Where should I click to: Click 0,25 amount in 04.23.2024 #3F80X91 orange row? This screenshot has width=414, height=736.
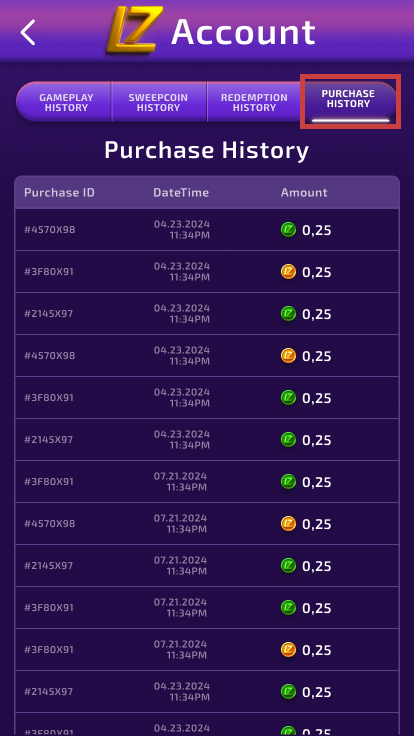[317, 272]
